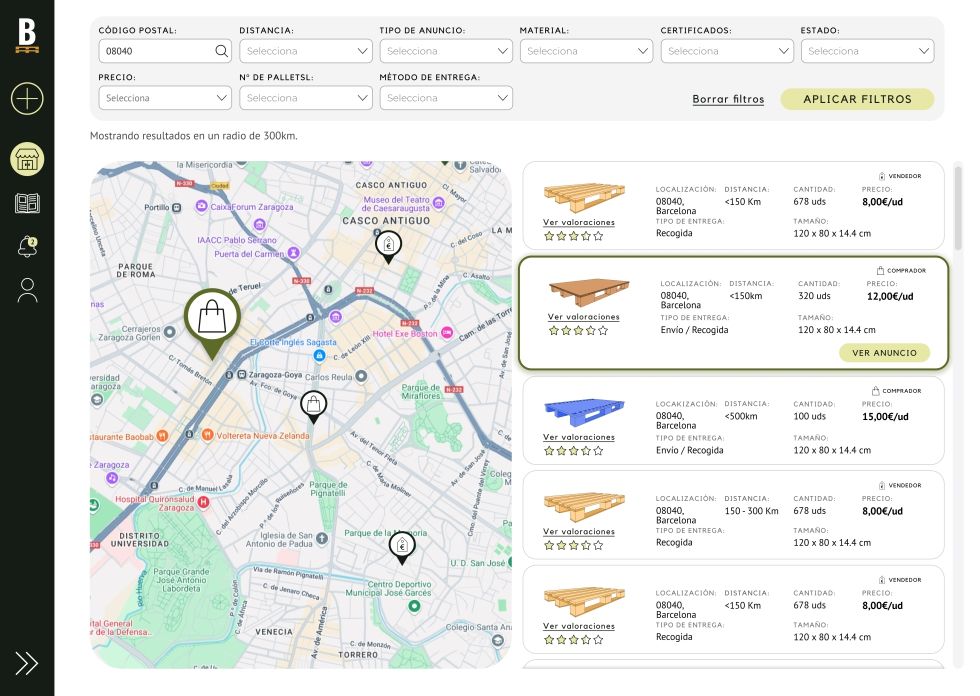Open Ver valoraciones for the blue pallet

point(579,437)
